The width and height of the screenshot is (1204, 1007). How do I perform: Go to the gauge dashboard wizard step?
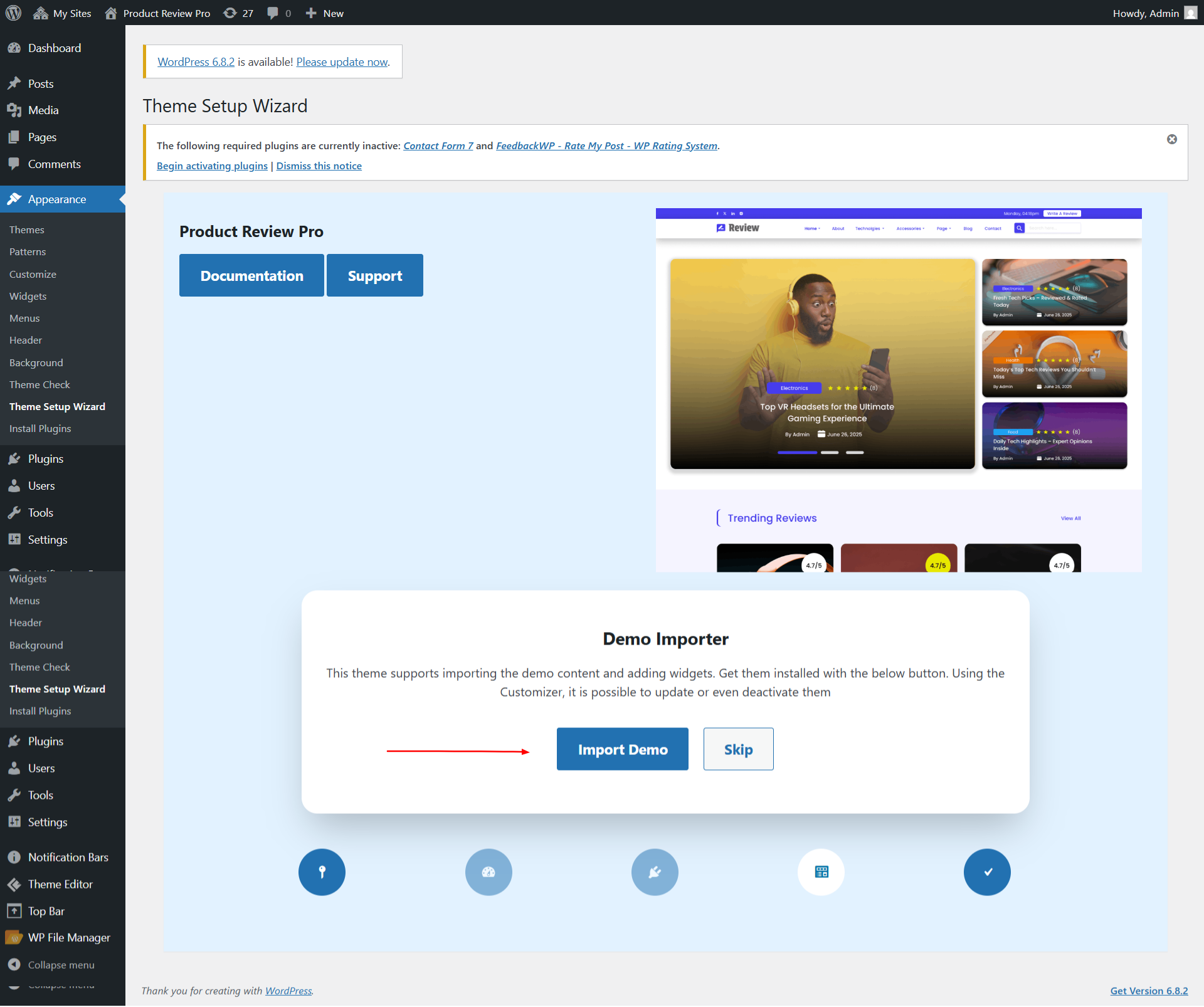(488, 872)
